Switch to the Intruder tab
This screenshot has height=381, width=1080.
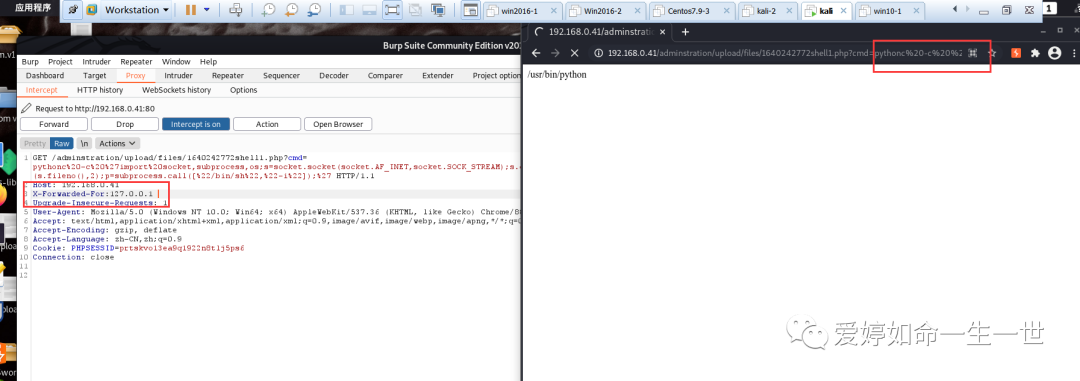click(x=178, y=76)
